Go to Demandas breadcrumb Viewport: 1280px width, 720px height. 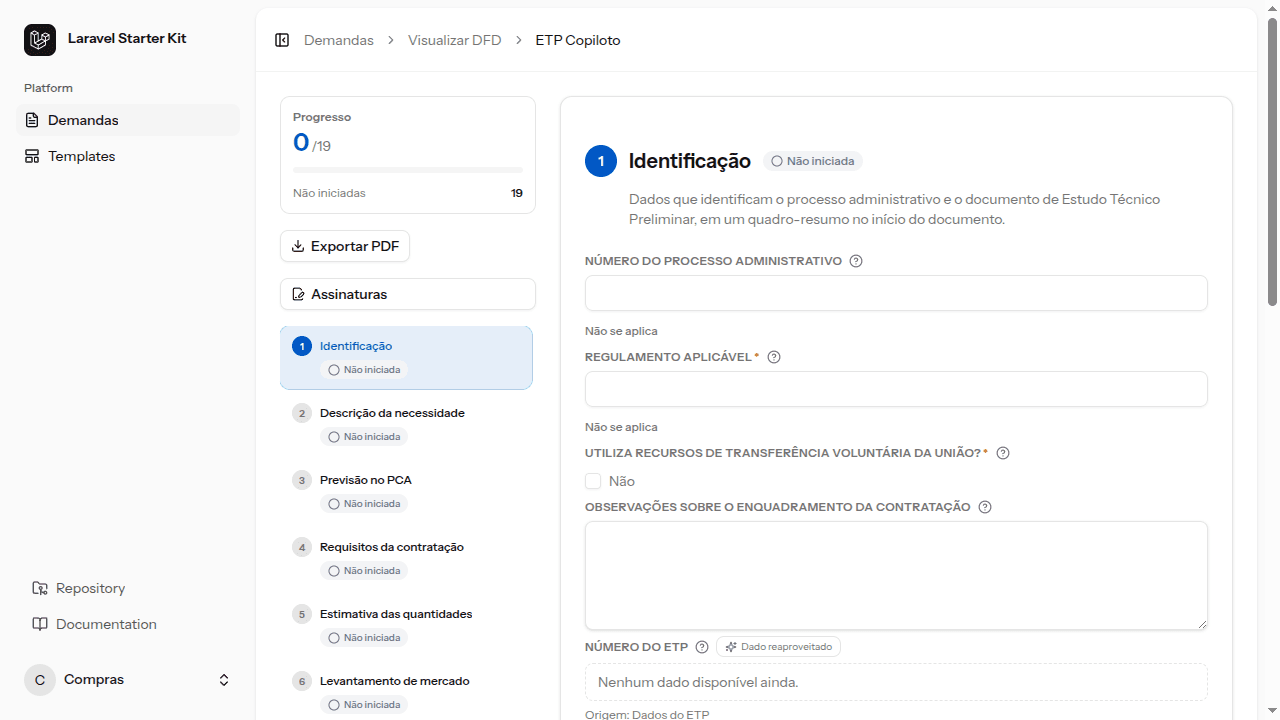pos(339,40)
